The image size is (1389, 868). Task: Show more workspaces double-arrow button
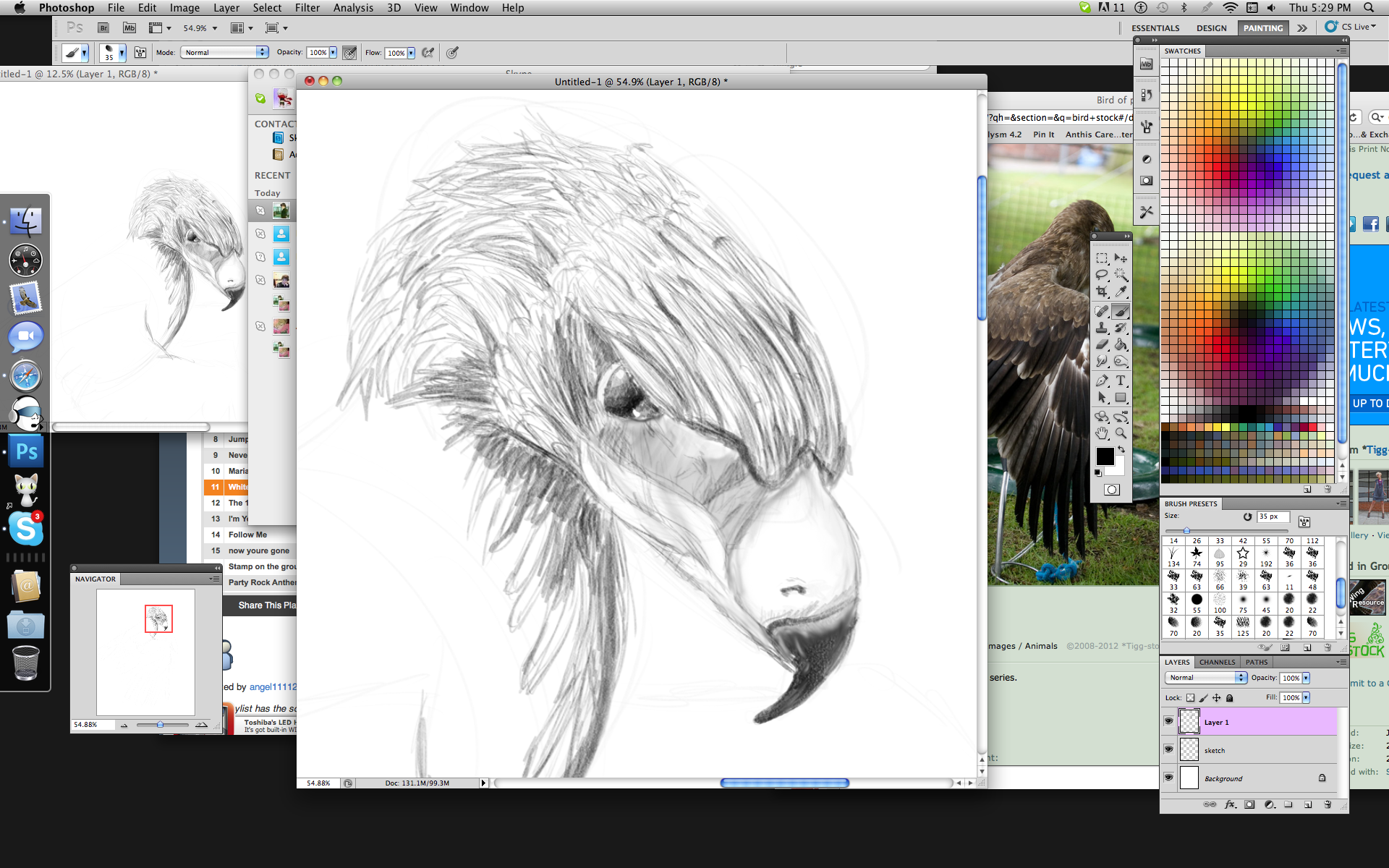pyautogui.click(x=1302, y=28)
